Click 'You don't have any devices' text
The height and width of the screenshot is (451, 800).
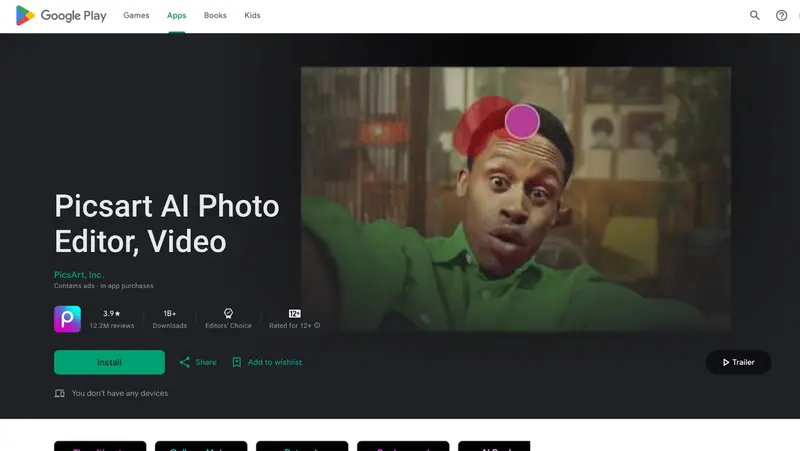point(120,393)
